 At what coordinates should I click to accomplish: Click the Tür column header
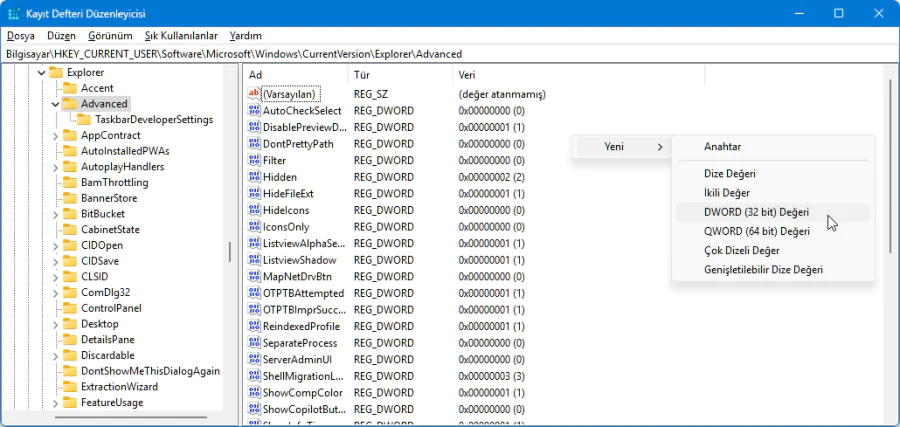click(x=400, y=75)
